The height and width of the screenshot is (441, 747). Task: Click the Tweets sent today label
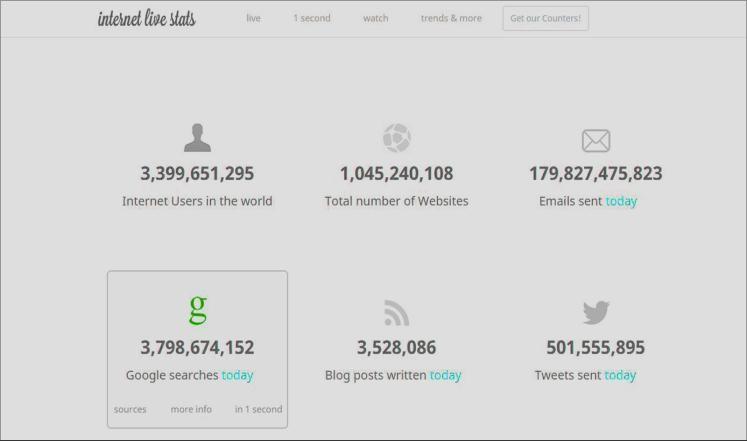pyautogui.click(x=585, y=375)
